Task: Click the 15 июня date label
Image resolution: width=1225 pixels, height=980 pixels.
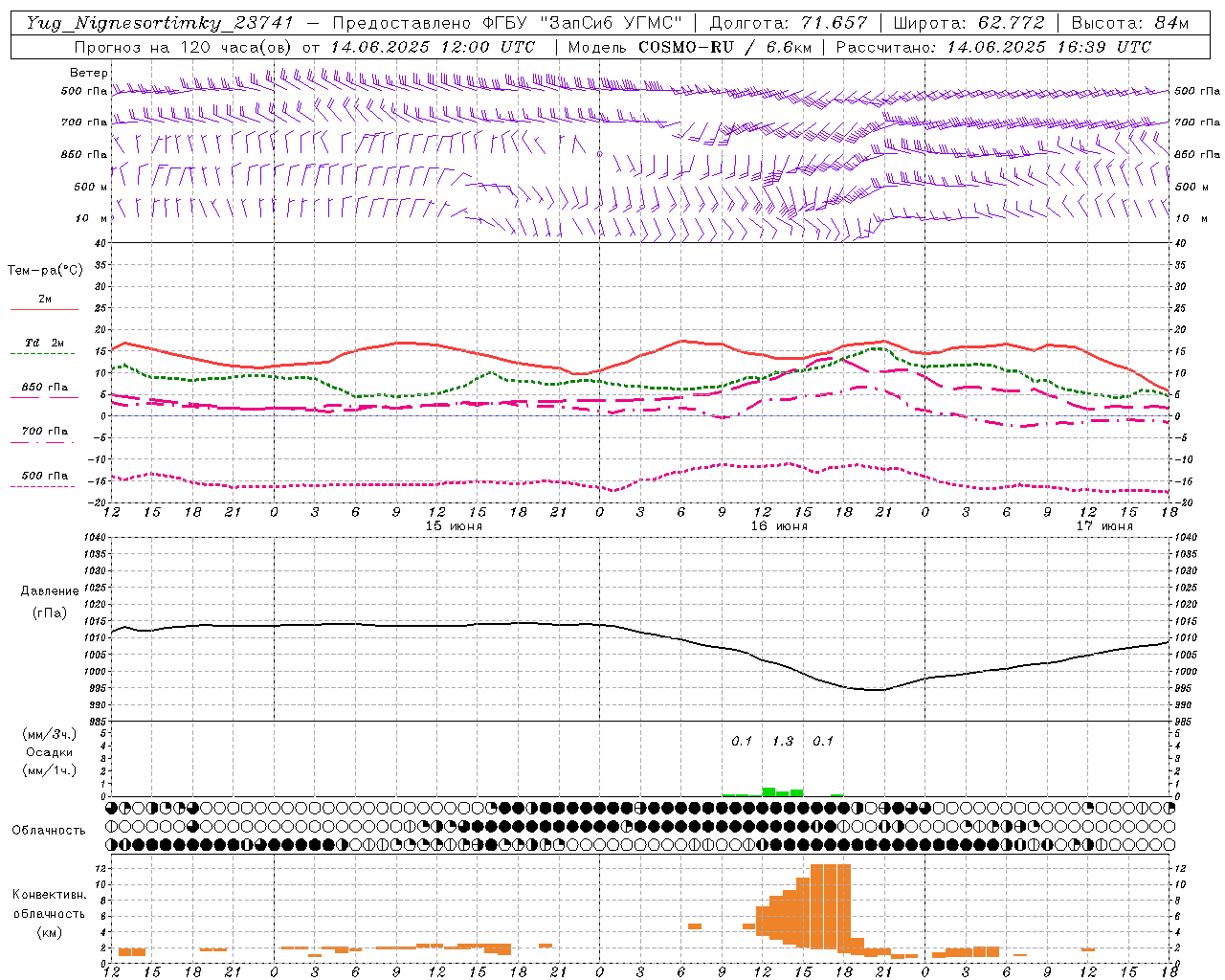Action: point(454,526)
